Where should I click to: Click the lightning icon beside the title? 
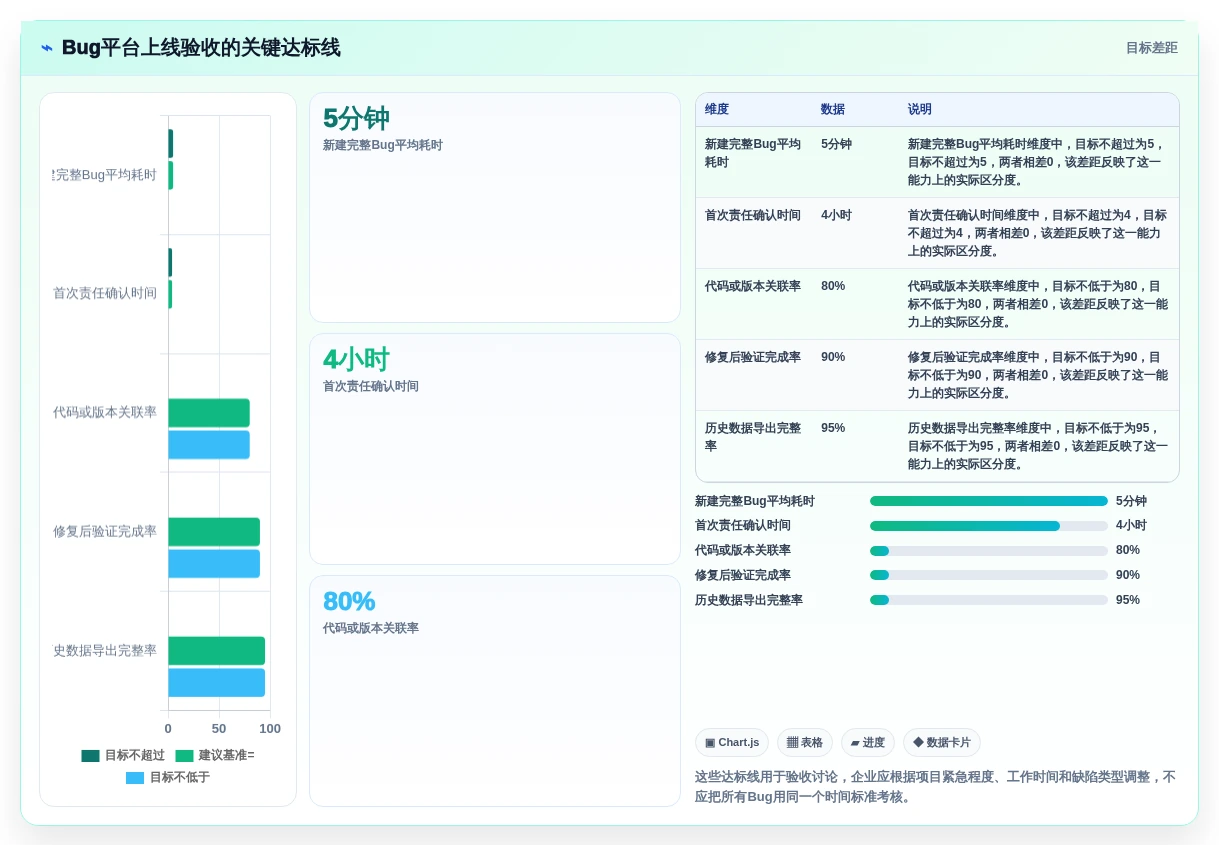point(47,48)
